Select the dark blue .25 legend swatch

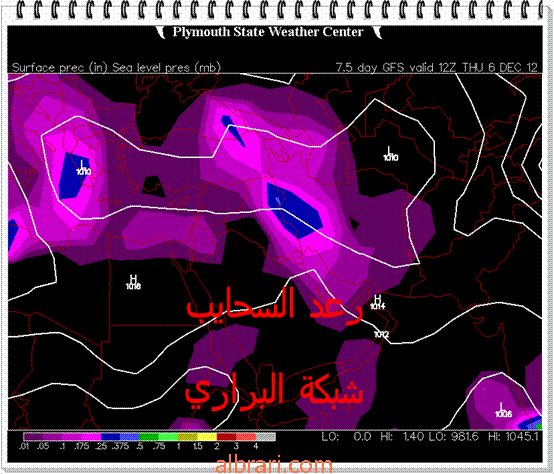coord(110,437)
